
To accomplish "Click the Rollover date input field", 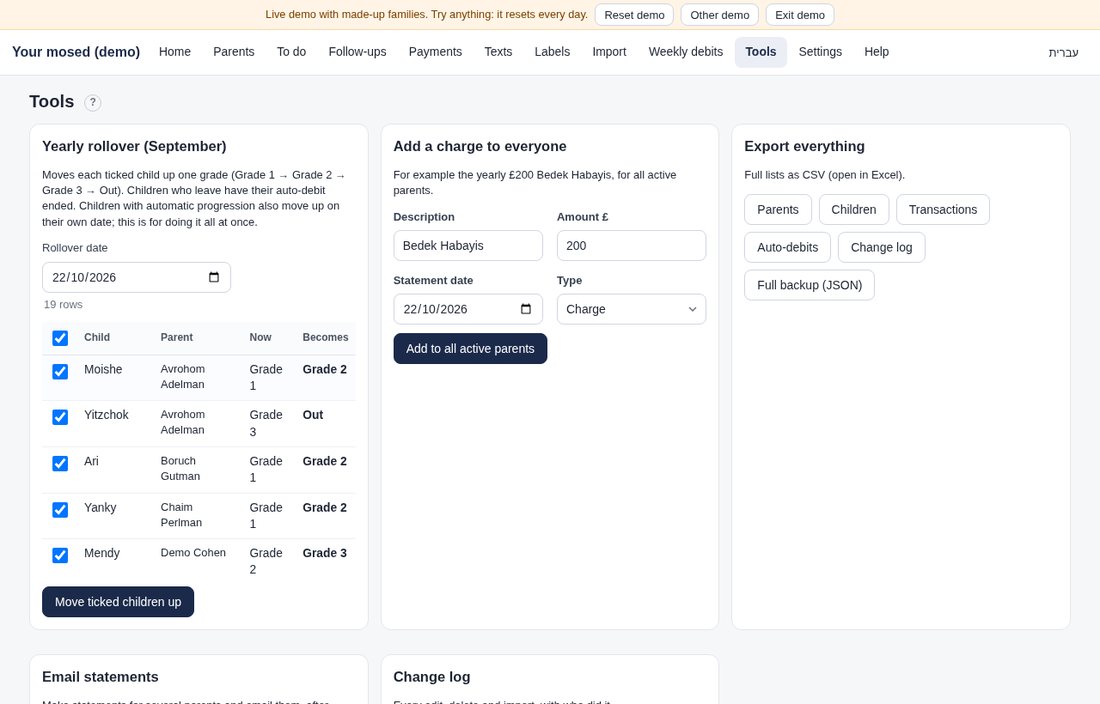I will [x=136, y=277].
